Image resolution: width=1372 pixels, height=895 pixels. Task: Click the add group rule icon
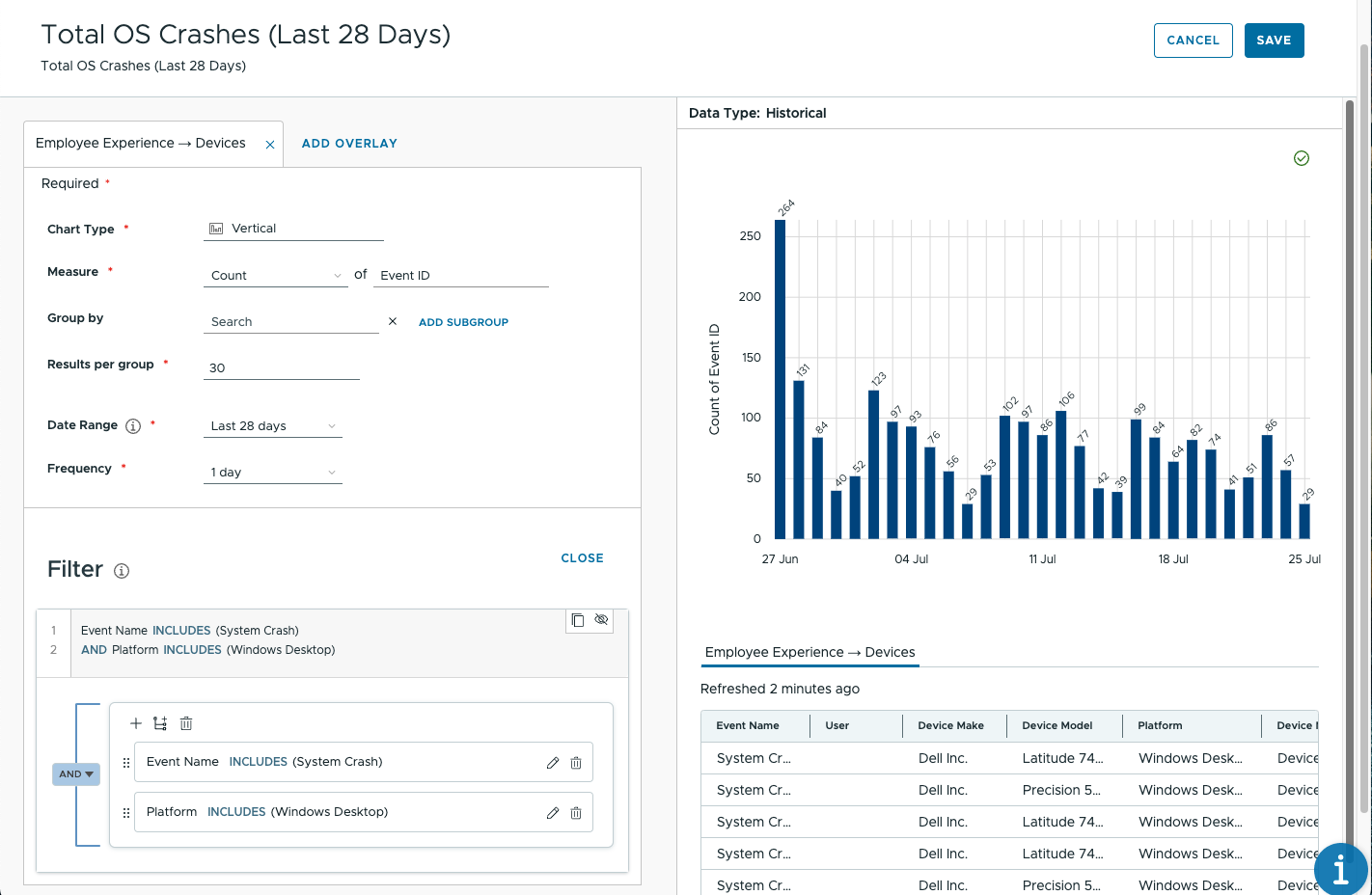[160, 723]
